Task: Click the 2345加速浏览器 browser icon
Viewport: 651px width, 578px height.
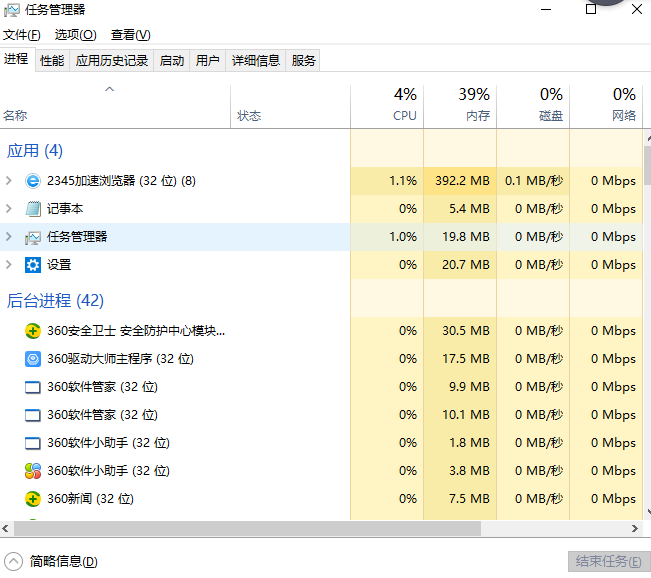Action: (x=33, y=181)
